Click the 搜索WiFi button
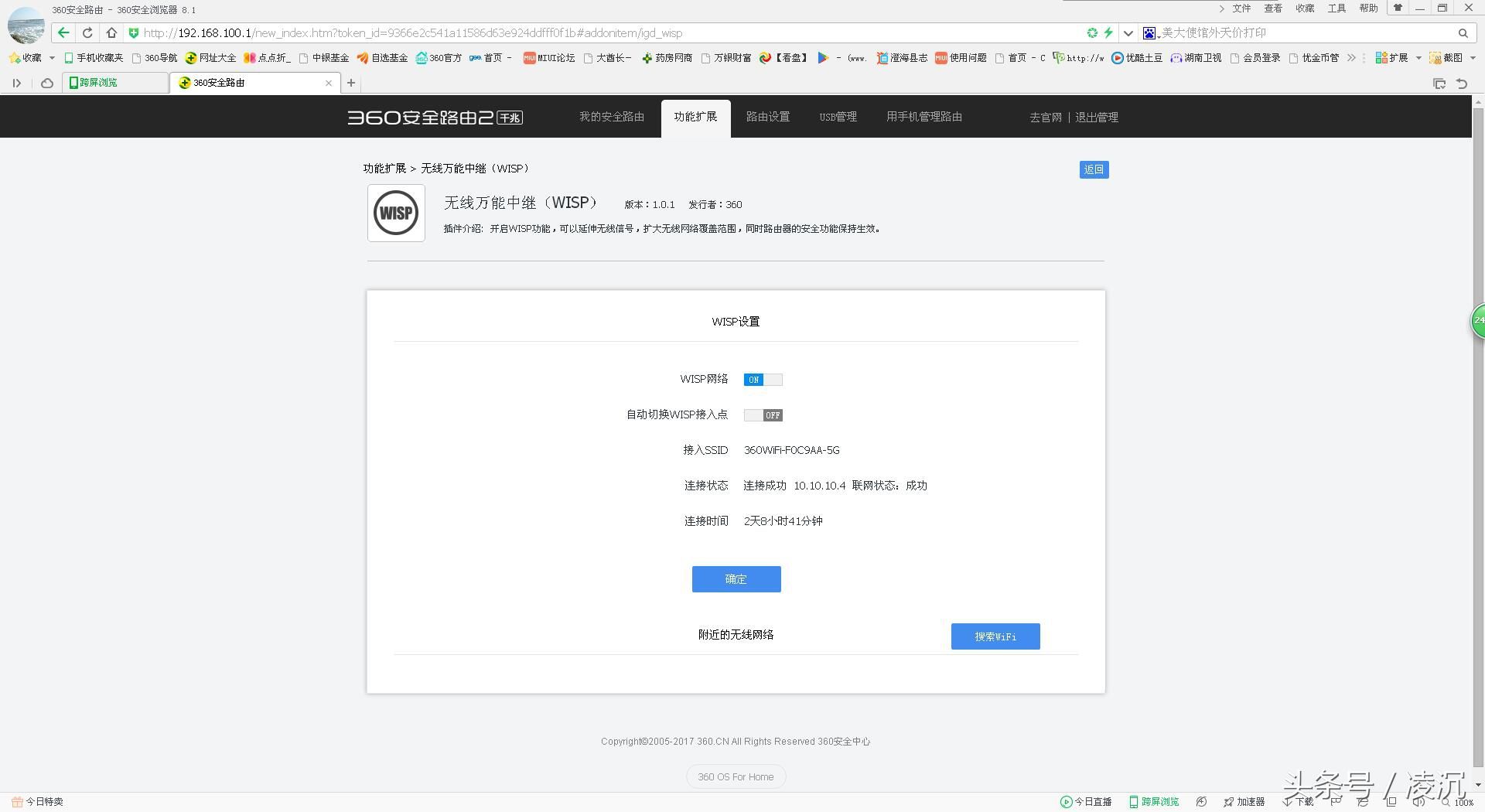The height and width of the screenshot is (812, 1485). [995, 636]
